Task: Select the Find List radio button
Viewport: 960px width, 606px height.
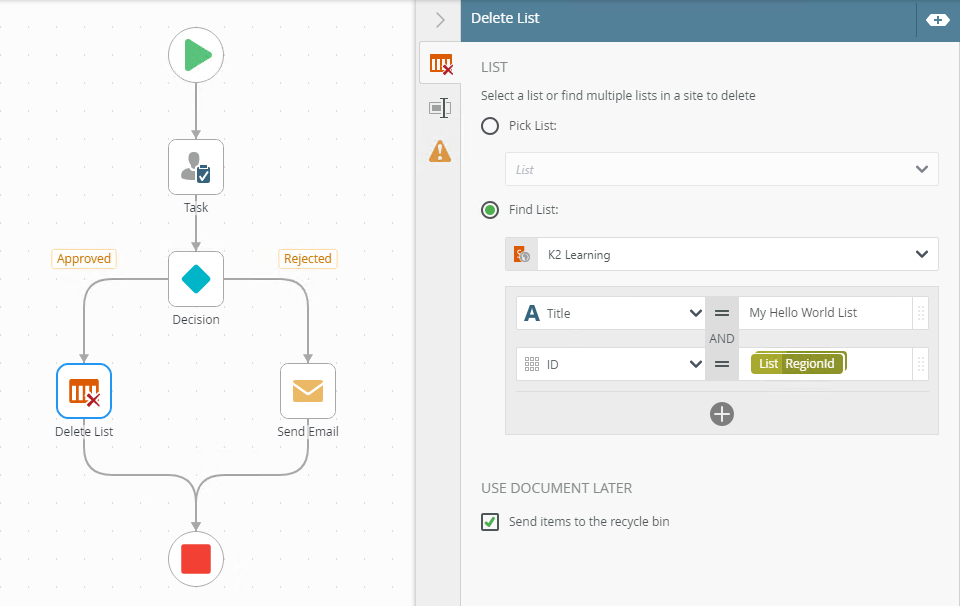Action: pos(490,211)
